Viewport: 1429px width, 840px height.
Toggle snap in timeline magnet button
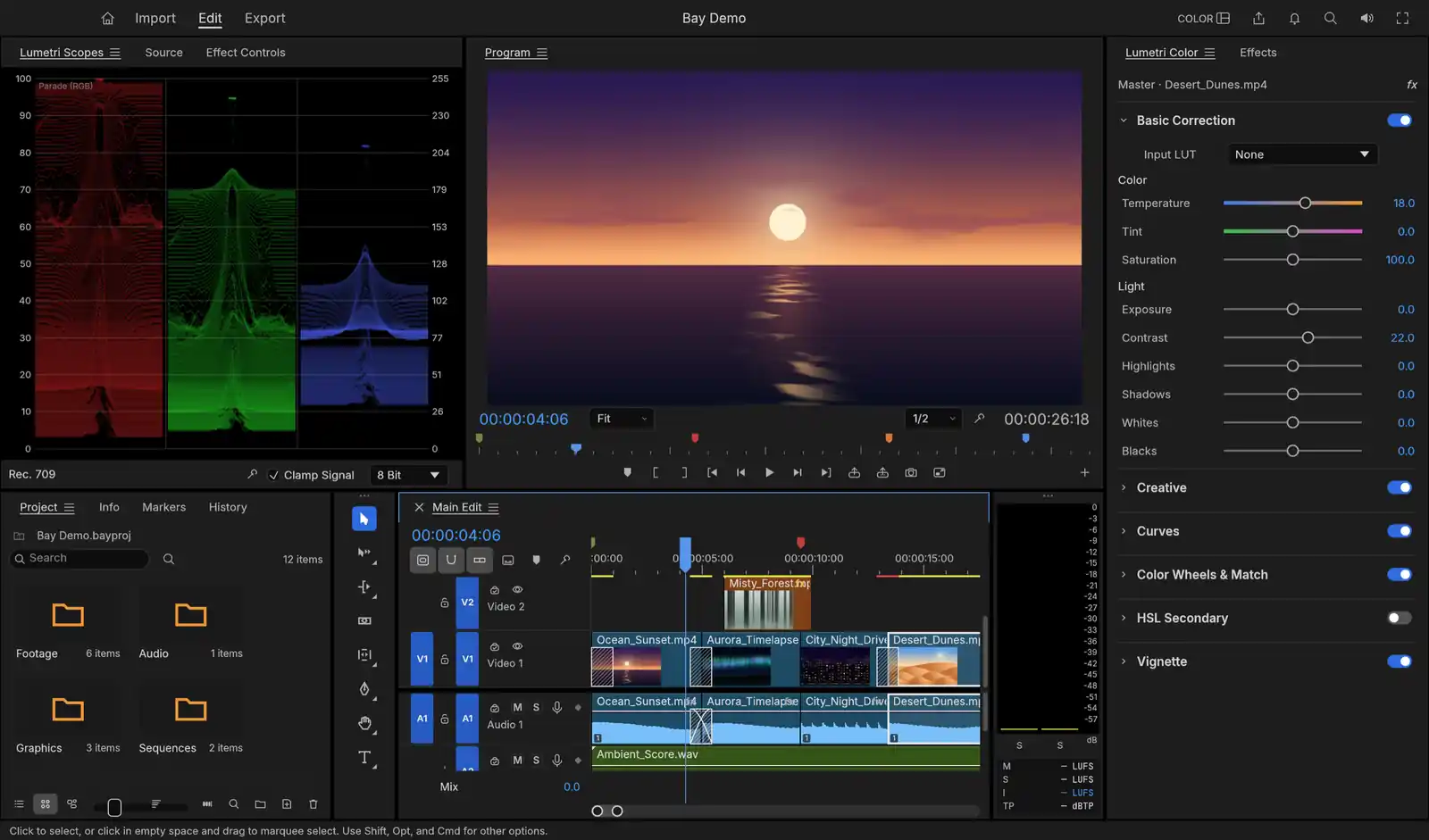tap(451, 560)
